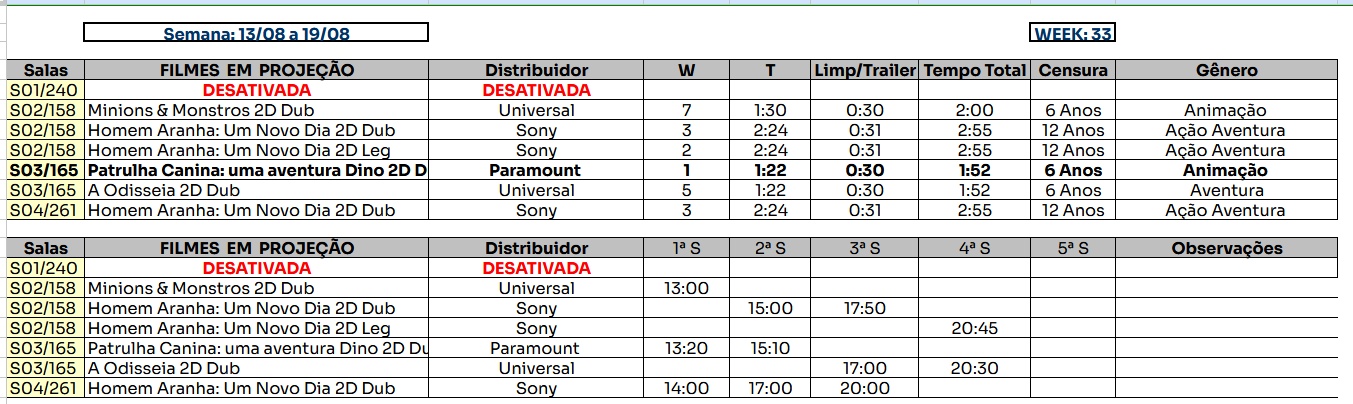Click the S04/261 room cell in bottom table

tap(46, 388)
